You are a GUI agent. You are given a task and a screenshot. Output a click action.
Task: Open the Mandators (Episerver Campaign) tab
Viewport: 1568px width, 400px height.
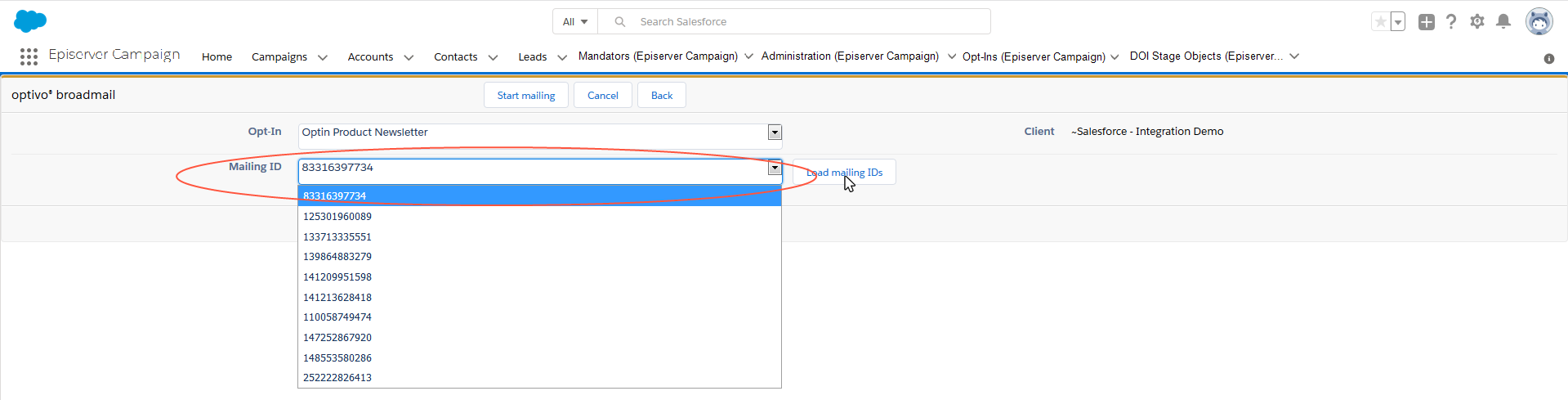tap(658, 56)
